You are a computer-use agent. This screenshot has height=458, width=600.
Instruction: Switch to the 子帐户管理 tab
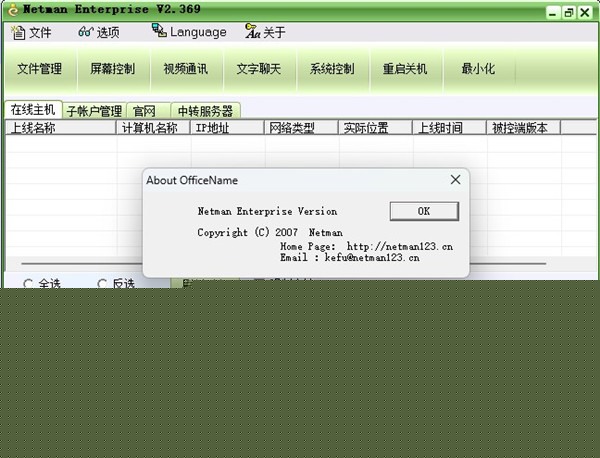(94, 111)
